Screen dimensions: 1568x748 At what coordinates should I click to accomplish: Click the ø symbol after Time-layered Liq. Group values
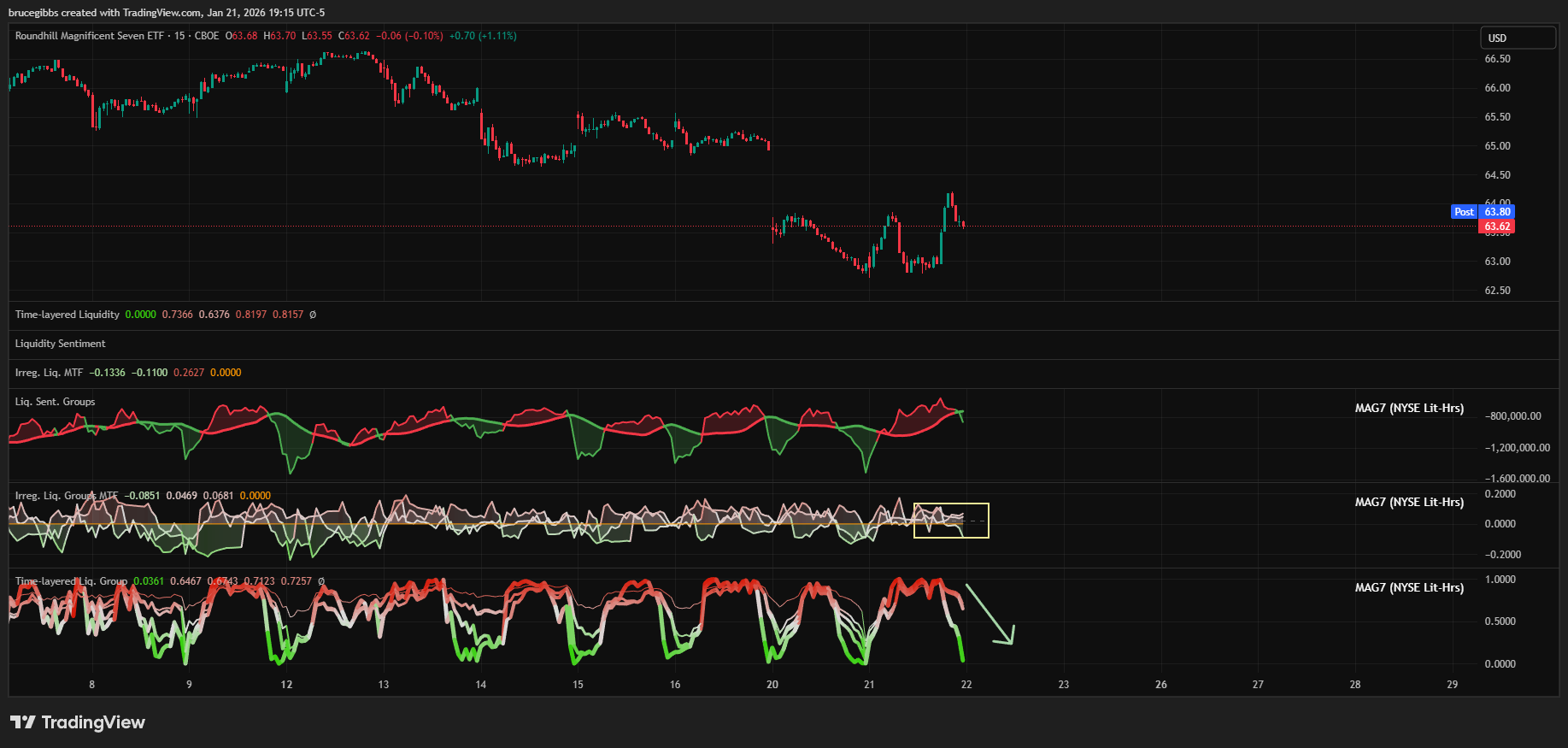pyautogui.click(x=321, y=581)
